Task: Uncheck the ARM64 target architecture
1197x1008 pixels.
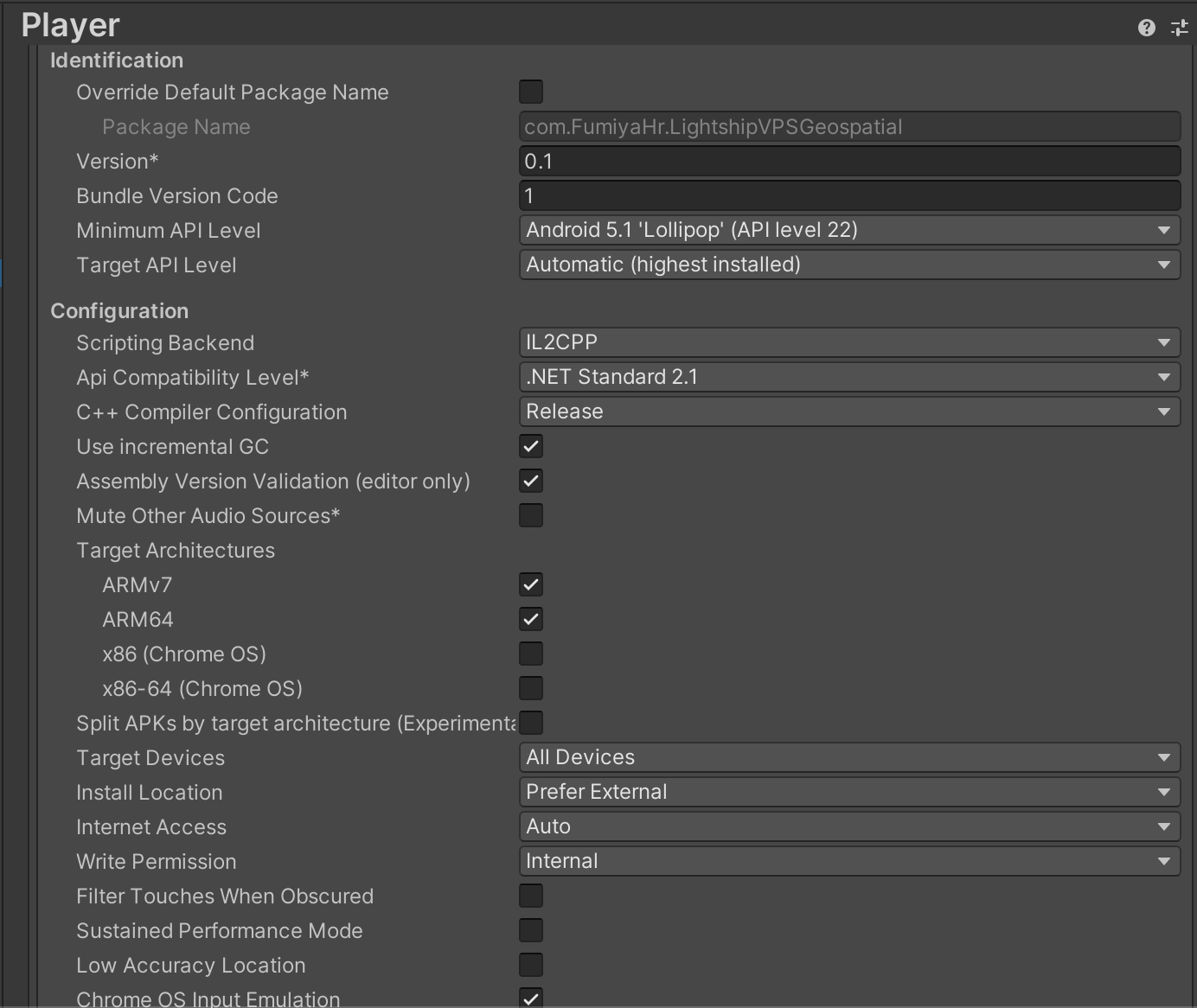Action: 531,619
